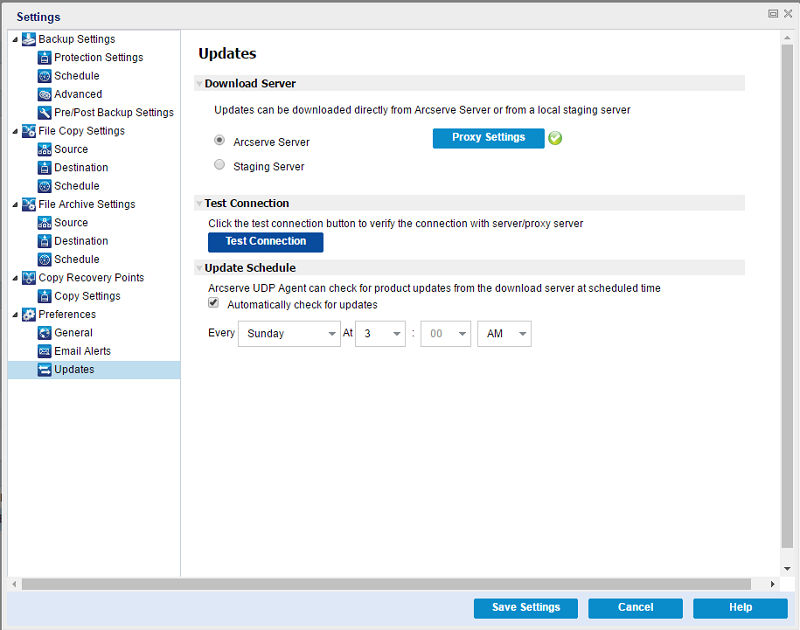The image size is (800, 630).
Task: Collapse the Copy Recovery Points tree node
Action: pyautogui.click(x=15, y=279)
